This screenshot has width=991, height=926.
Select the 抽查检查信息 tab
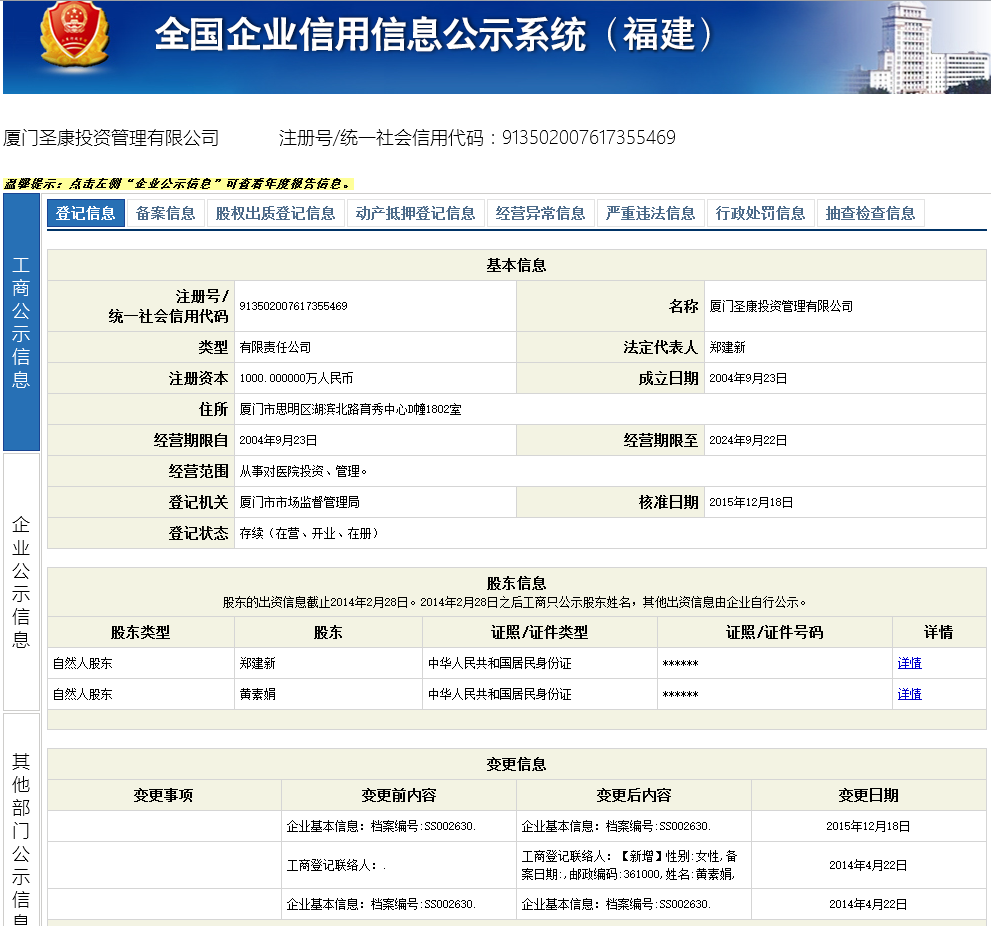[870, 213]
